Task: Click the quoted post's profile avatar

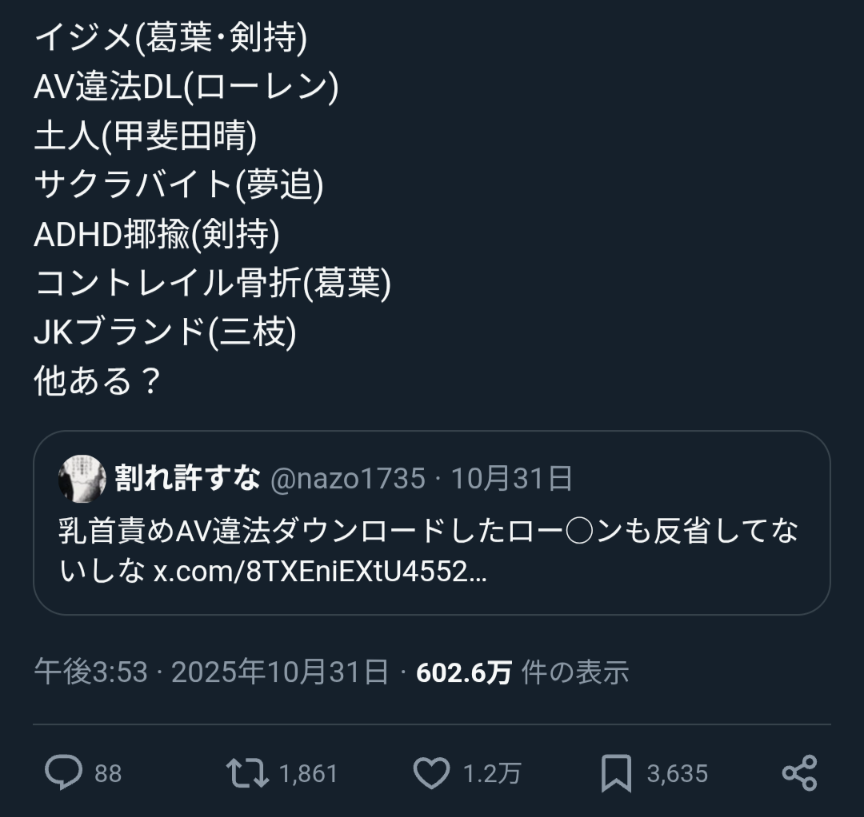Action: click(82, 479)
